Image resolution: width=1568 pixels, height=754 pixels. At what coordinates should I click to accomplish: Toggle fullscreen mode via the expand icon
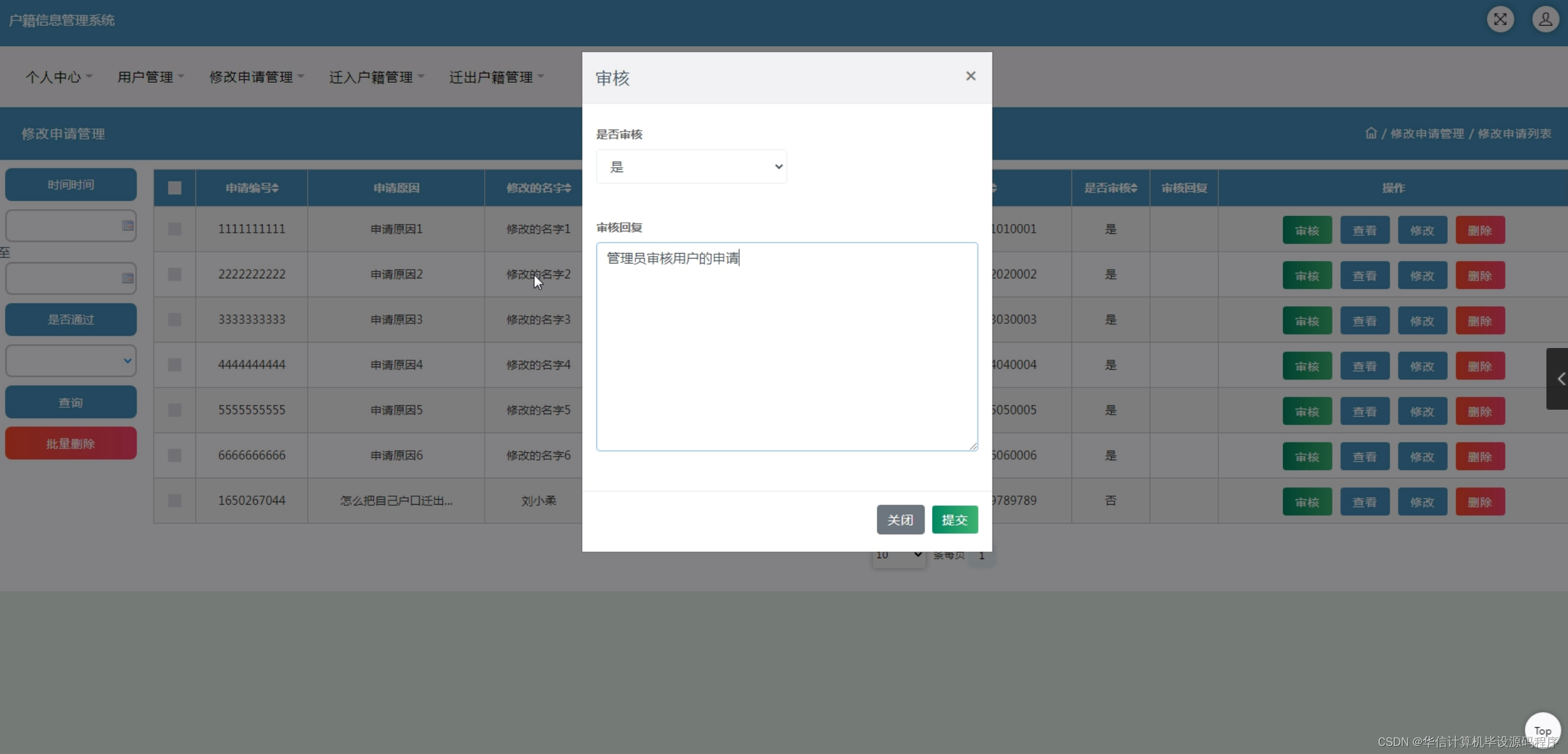(1500, 19)
